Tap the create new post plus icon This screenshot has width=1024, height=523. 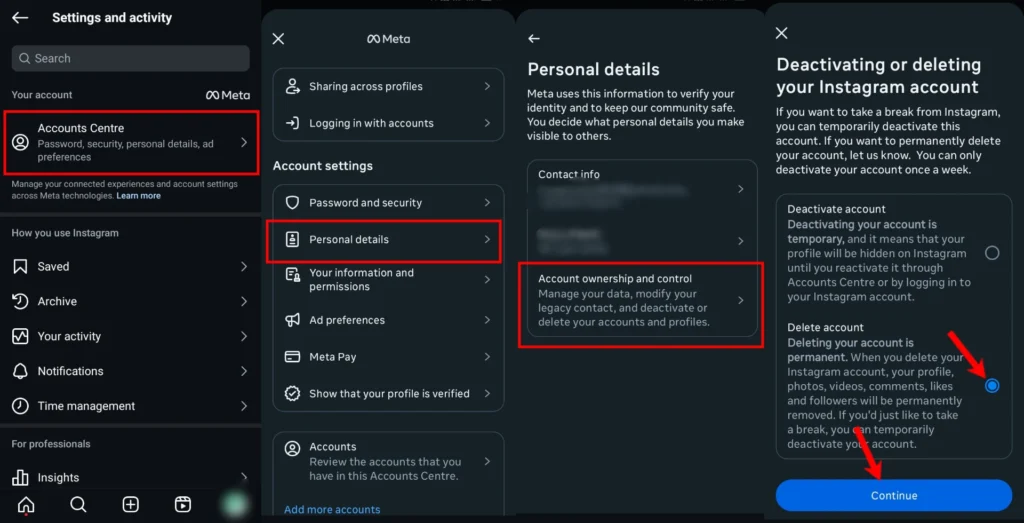pyautogui.click(x=130, y=505)
